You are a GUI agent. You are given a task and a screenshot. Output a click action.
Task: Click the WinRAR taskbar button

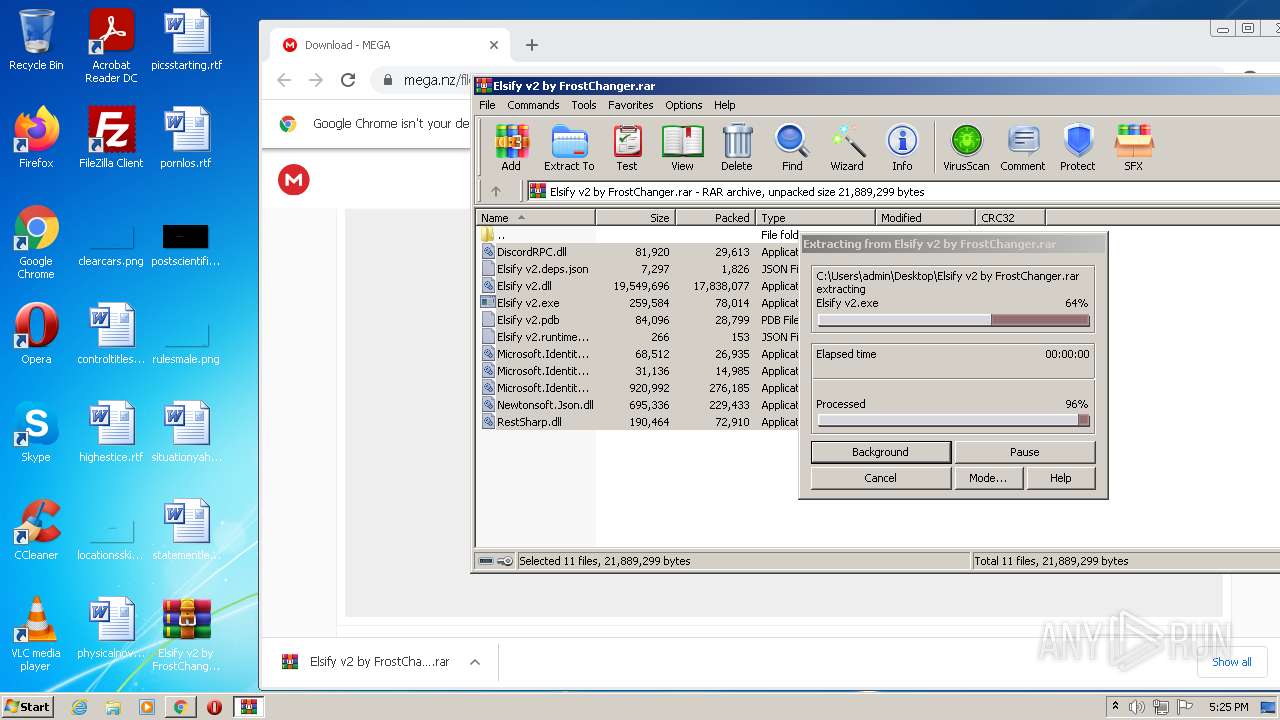(x=248, y=707)
